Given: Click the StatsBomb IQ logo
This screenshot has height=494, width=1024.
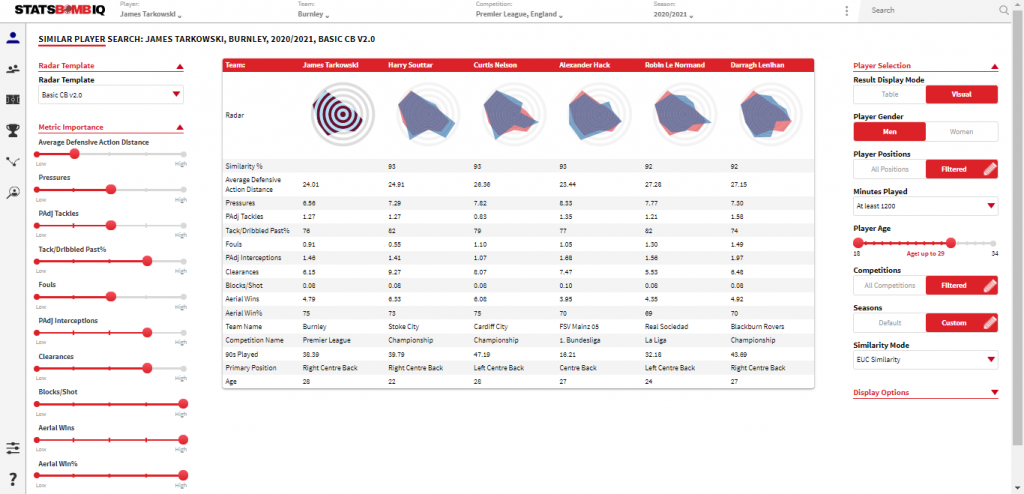Looking at the screenshot, I should [x=59, y=10].
